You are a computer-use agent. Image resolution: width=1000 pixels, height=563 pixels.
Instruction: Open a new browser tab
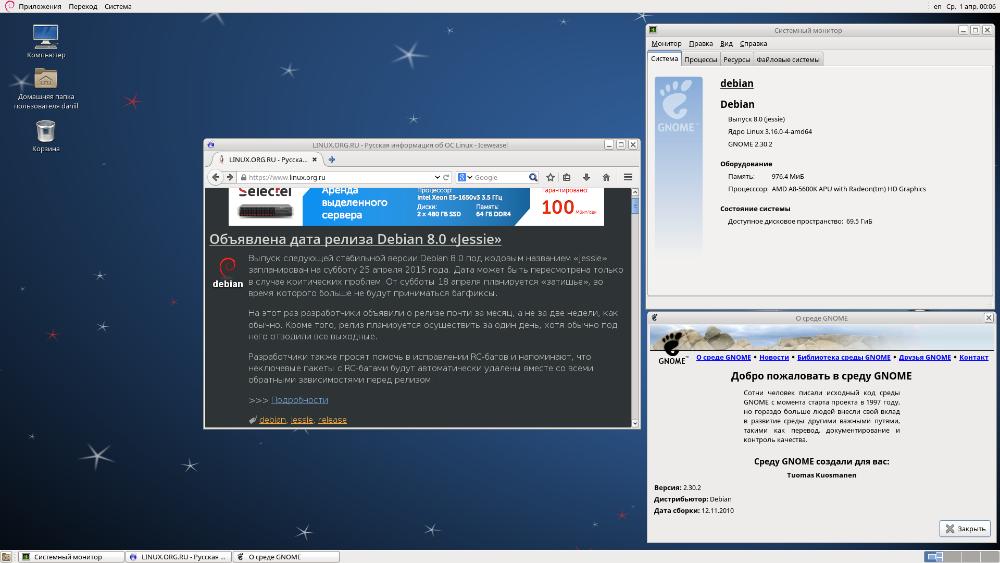pyautogui.click(x=332, y=159)
